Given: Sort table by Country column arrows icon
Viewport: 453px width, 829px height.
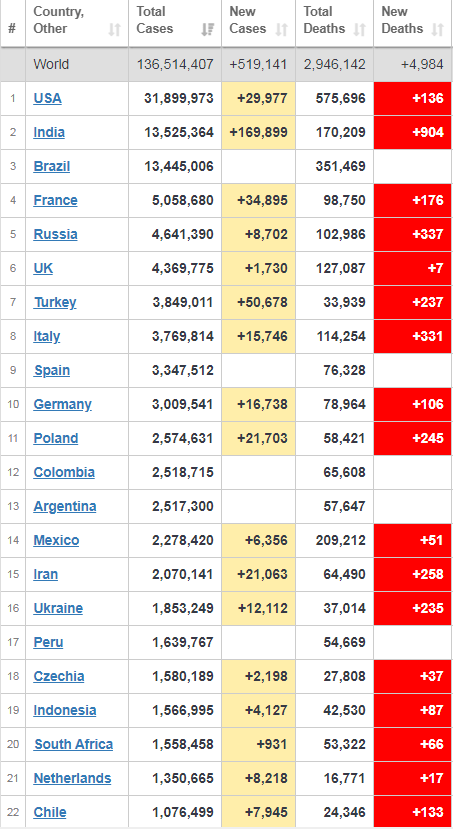Looking at the screenshot, I should pos(114,30).
